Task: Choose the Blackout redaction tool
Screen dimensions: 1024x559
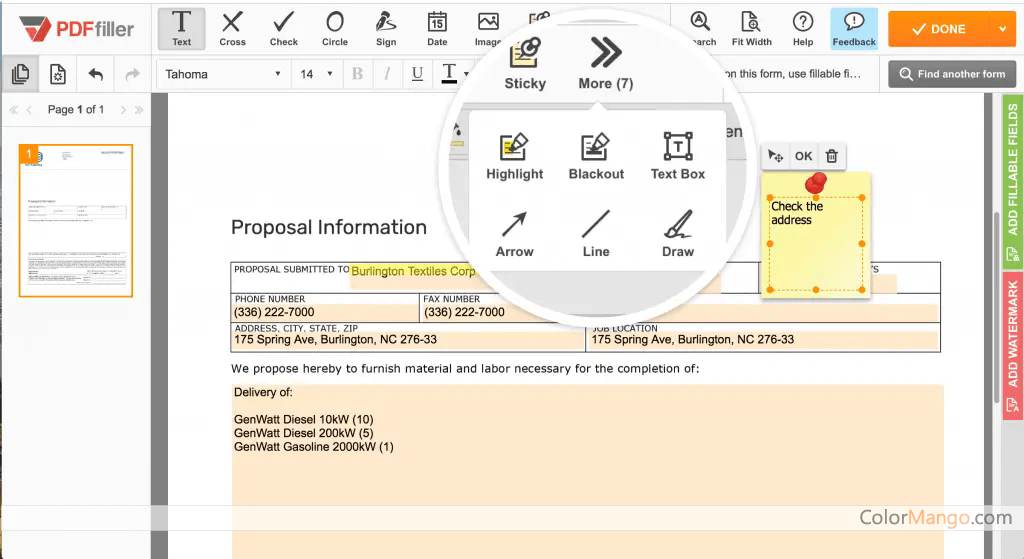Action: (x=596, y=157)
